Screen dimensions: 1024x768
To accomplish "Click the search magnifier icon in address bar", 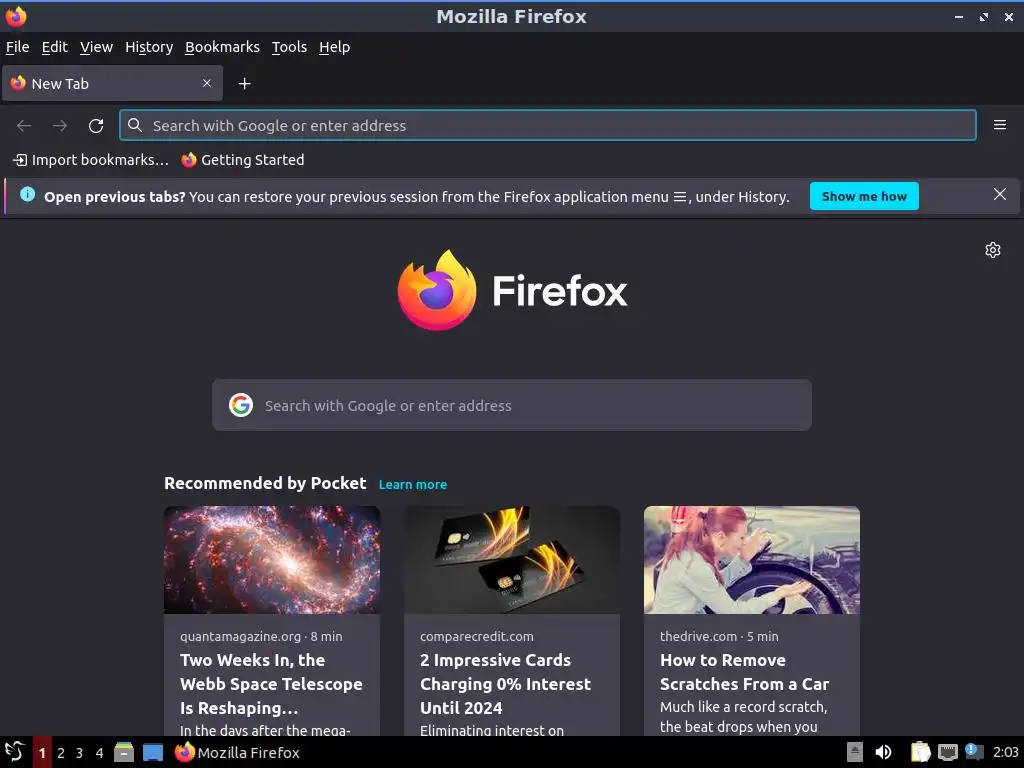I will (x=135, y=125).
